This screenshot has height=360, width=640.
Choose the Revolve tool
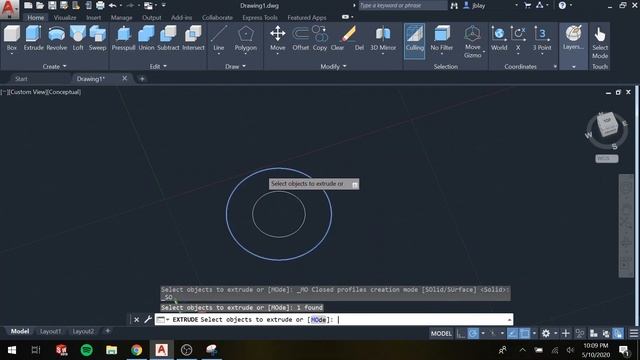coord(57,38)
